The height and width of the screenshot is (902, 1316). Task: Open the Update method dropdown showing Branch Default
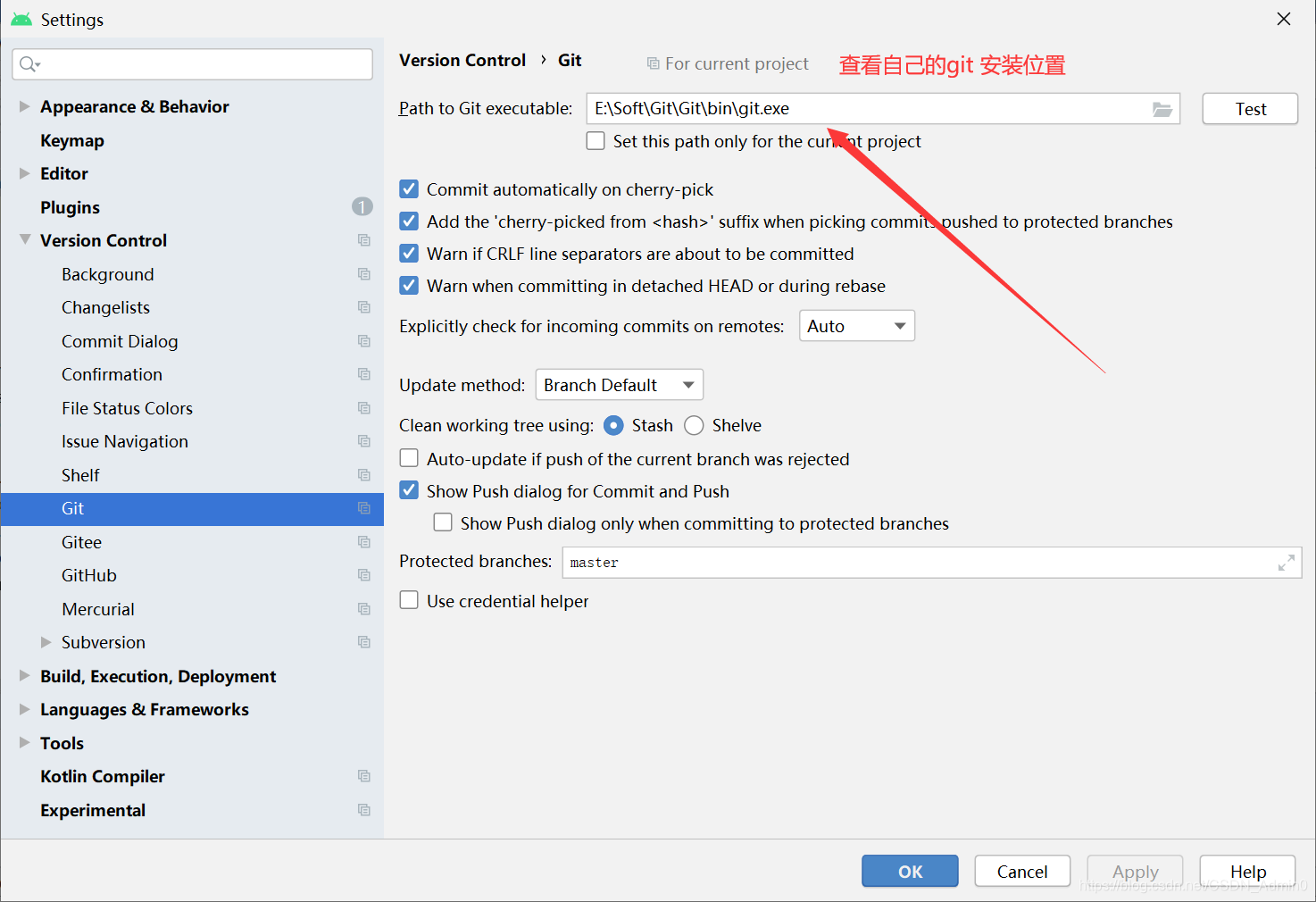619,384
